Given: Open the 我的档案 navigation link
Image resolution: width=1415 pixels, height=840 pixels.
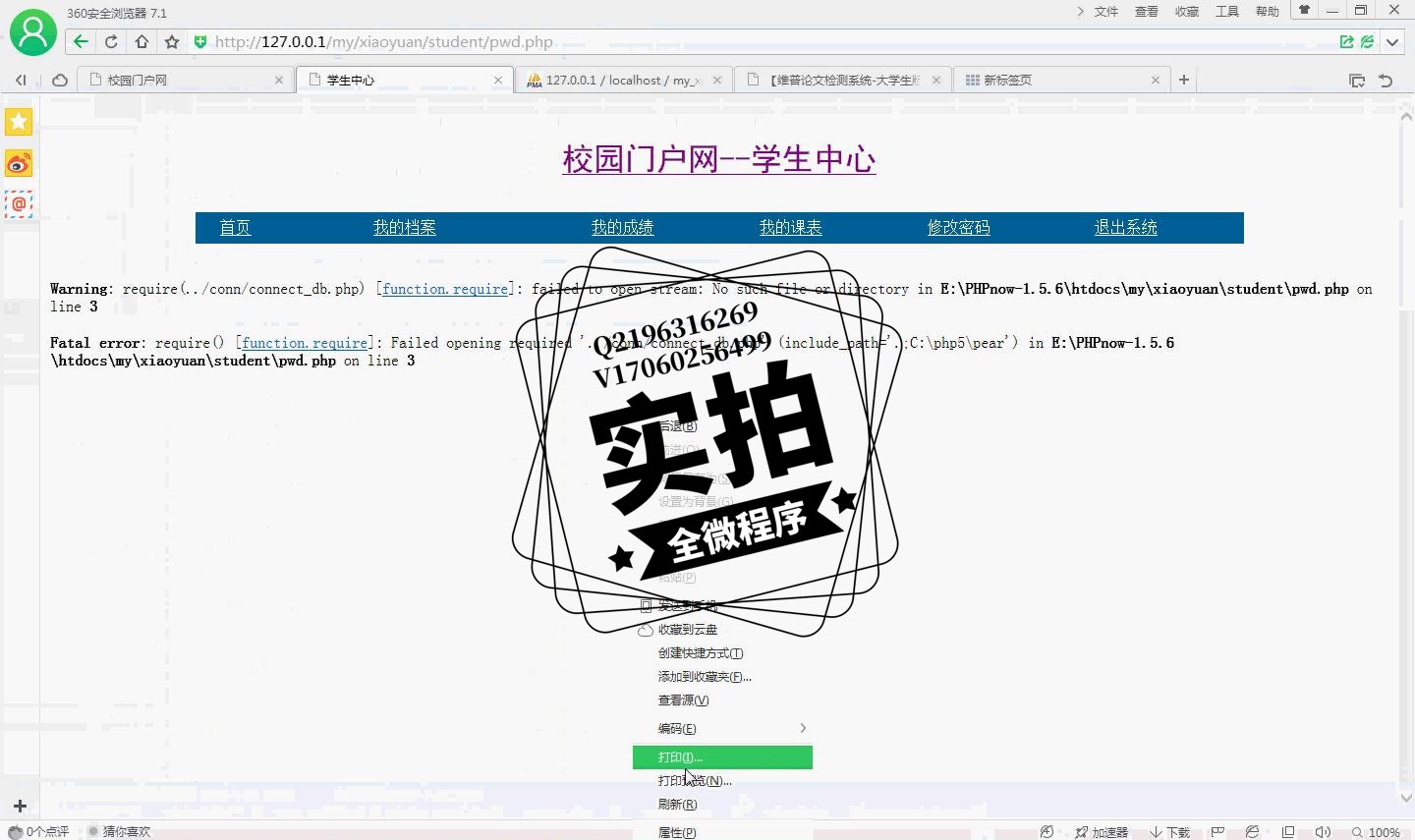Looking at the screenshot, I should [x=404, y=228].
